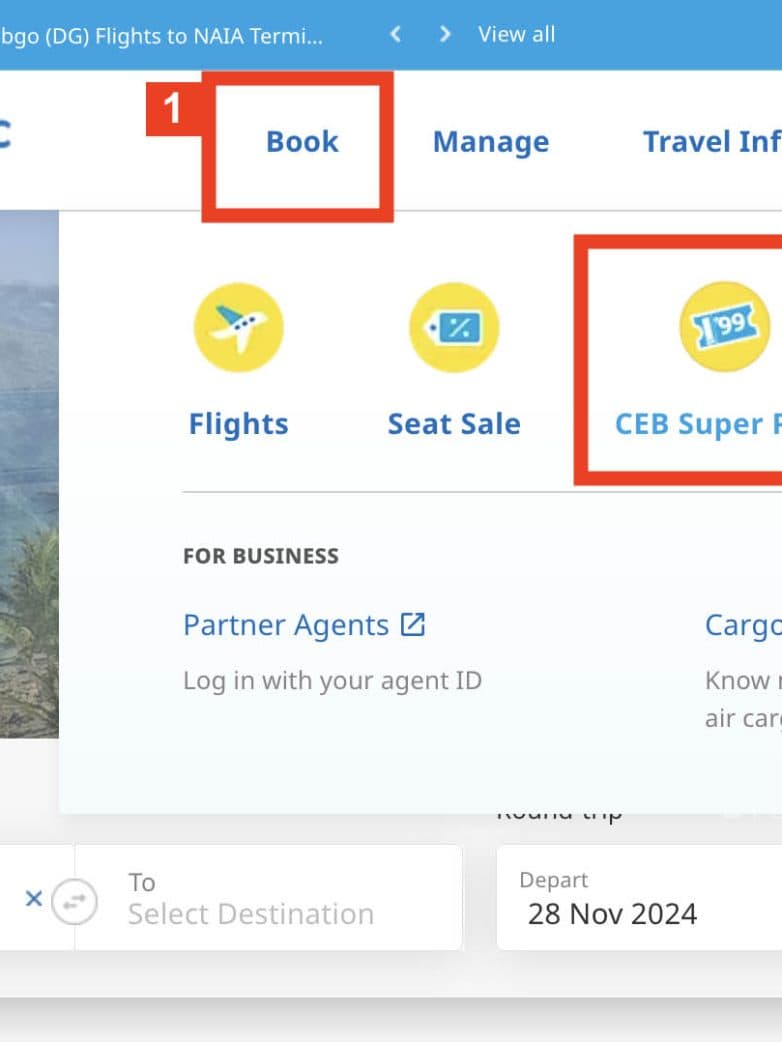Screen dimensions: 782x1042
Task: Click the external link icon beside Partner Agents
Action: click(413, 625)
